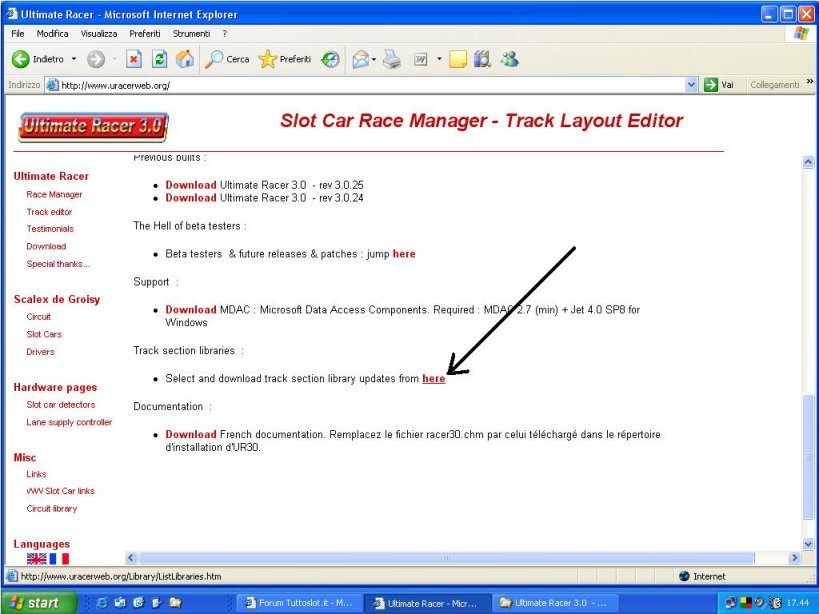Open the ? help menu
The width and height of the screenshot is (819, 614).
coord(225,33)
